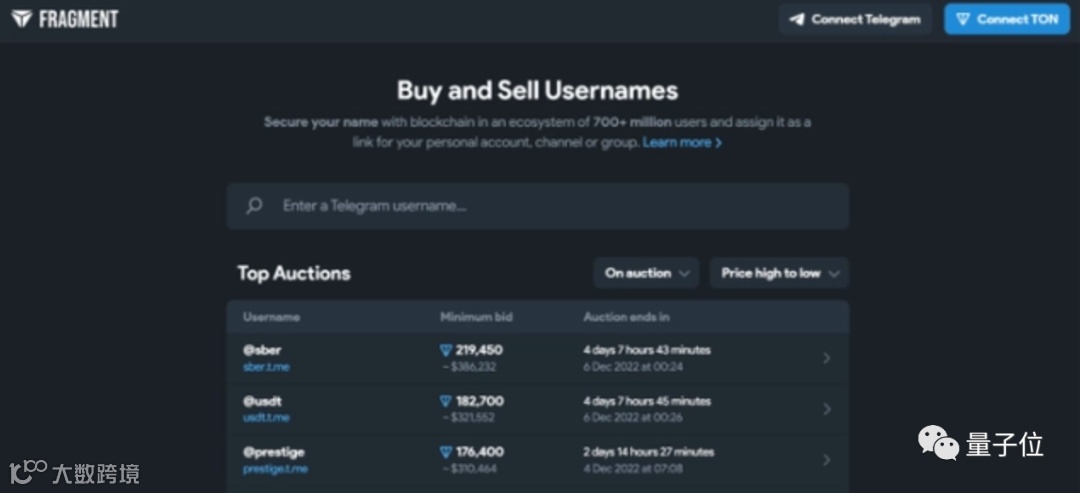Click the 182,700 minimum bid value

(x=479, y=401)
